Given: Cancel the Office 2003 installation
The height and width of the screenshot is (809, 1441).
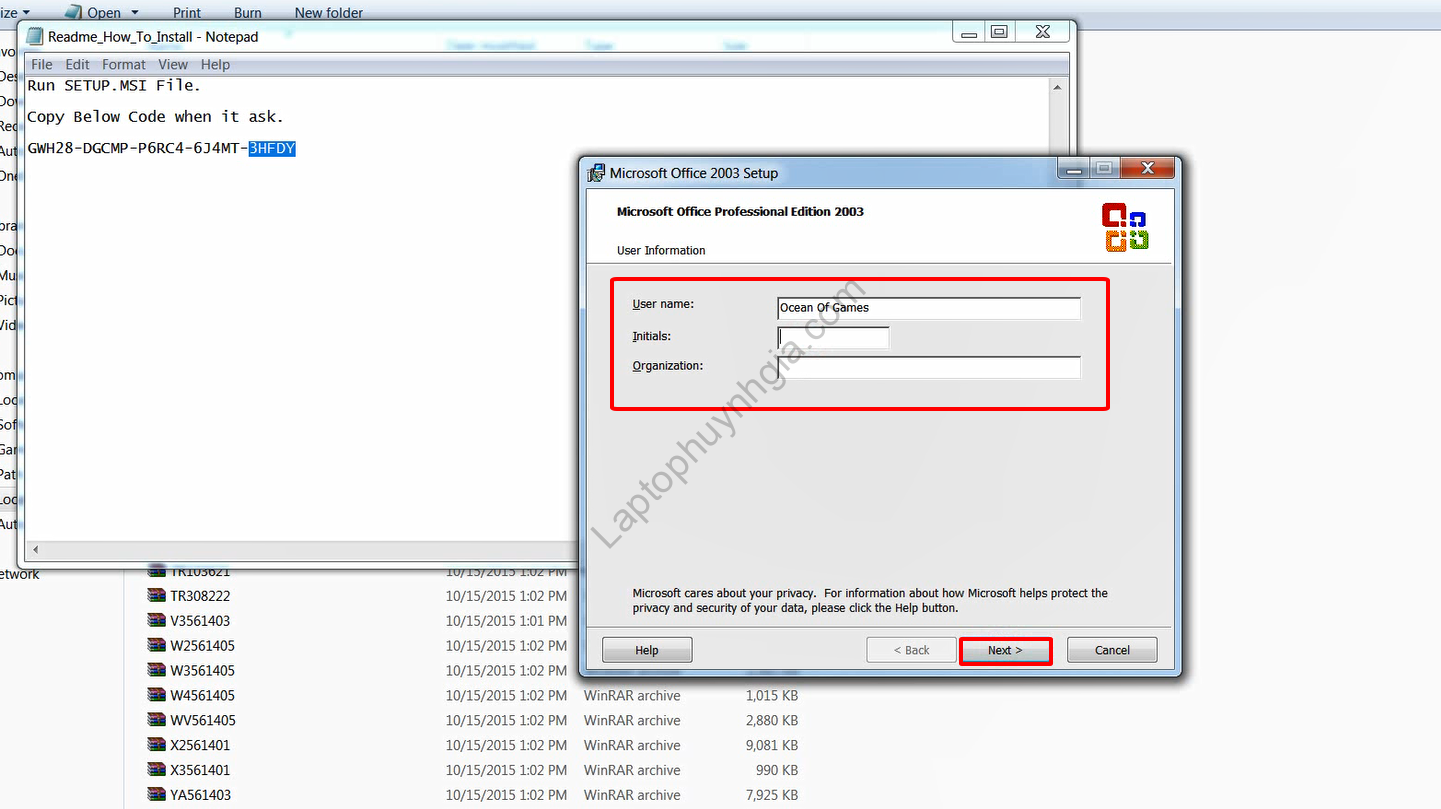Looking at the screenshot, I should (1111, 650).
